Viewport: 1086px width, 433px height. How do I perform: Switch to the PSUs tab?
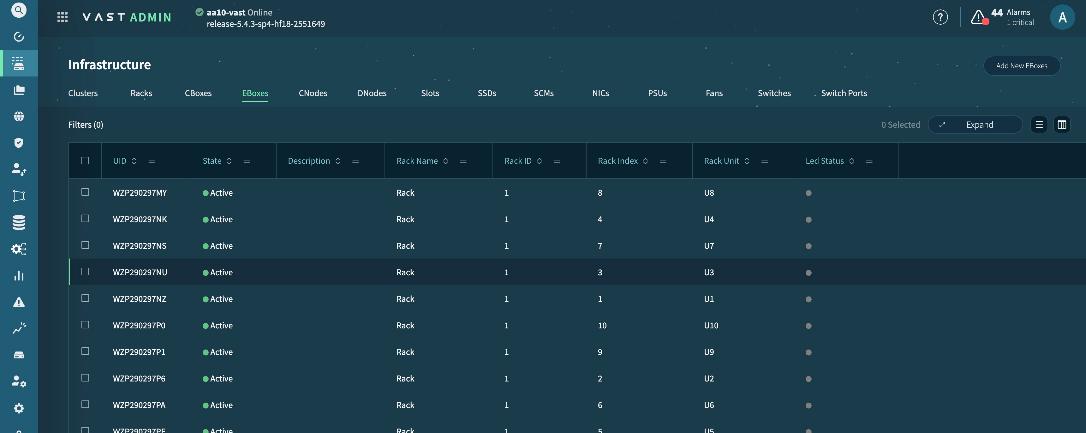tap(658, 93)
